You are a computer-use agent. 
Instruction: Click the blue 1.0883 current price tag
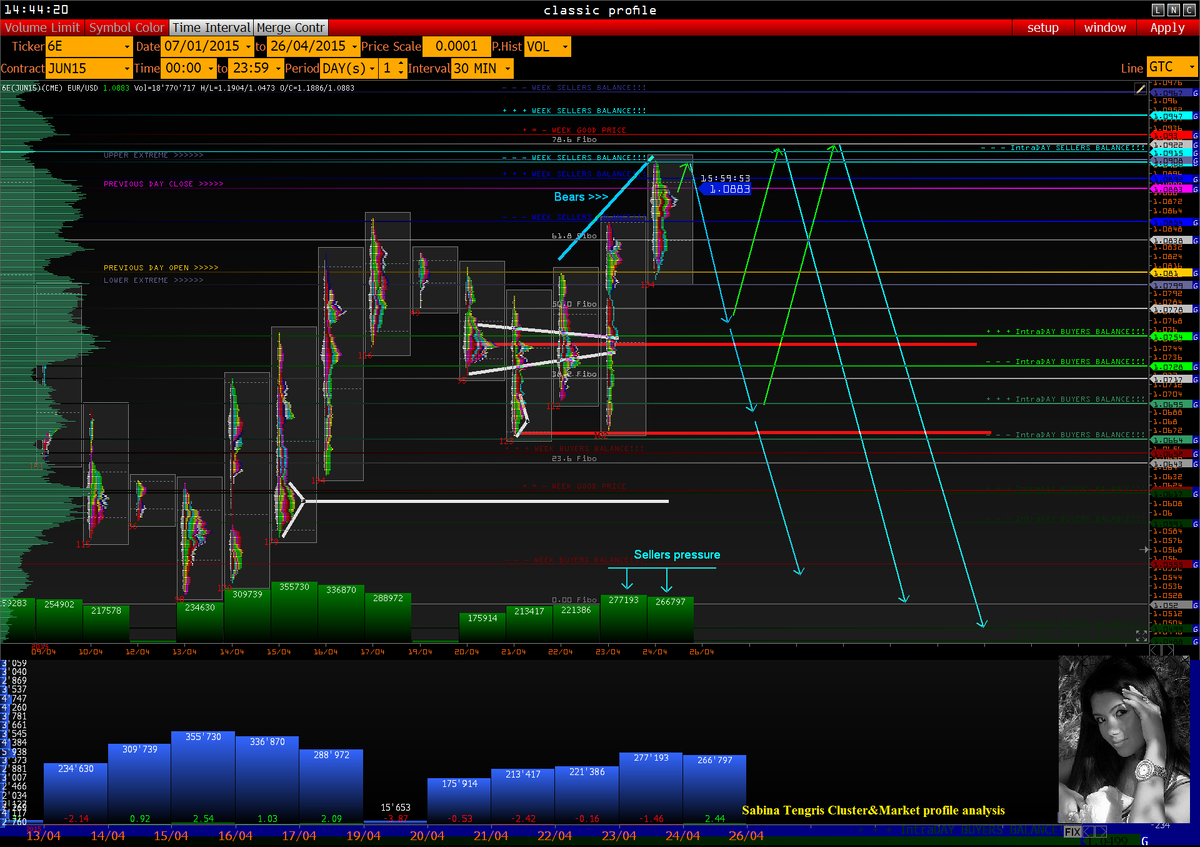click(724, 188)
